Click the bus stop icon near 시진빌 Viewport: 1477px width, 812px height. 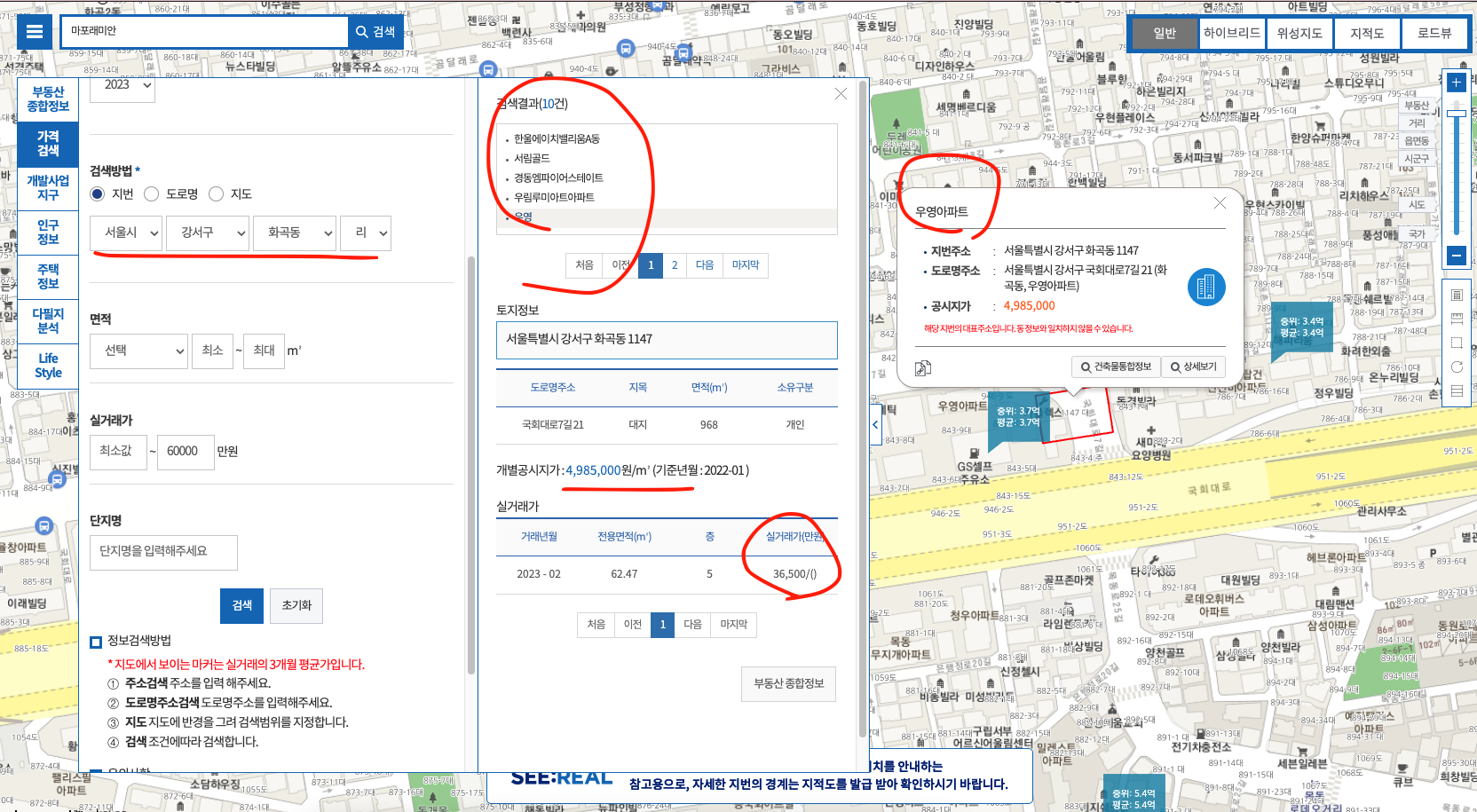tap(58, 480)
